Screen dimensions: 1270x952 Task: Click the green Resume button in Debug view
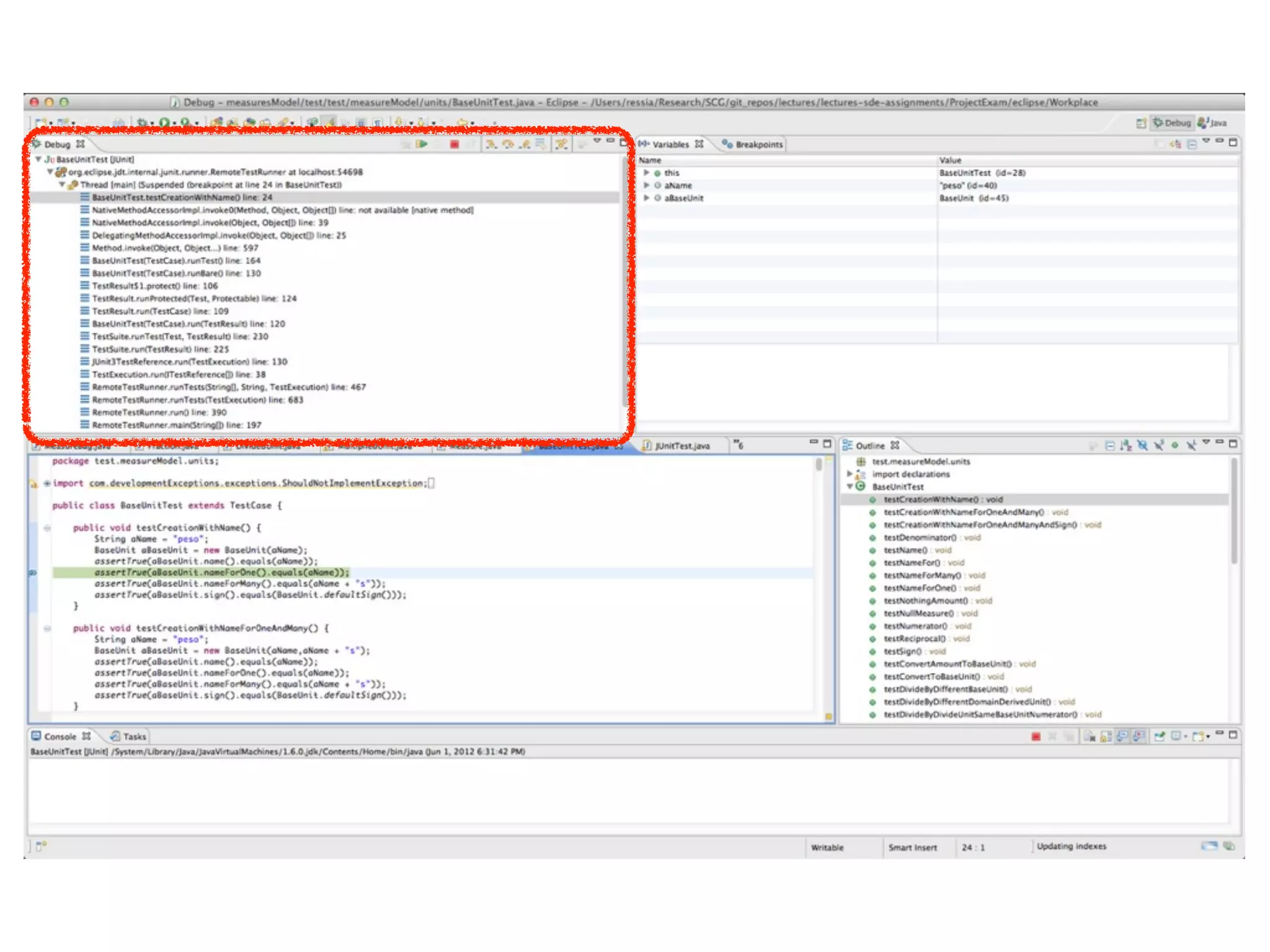point(422,144)
